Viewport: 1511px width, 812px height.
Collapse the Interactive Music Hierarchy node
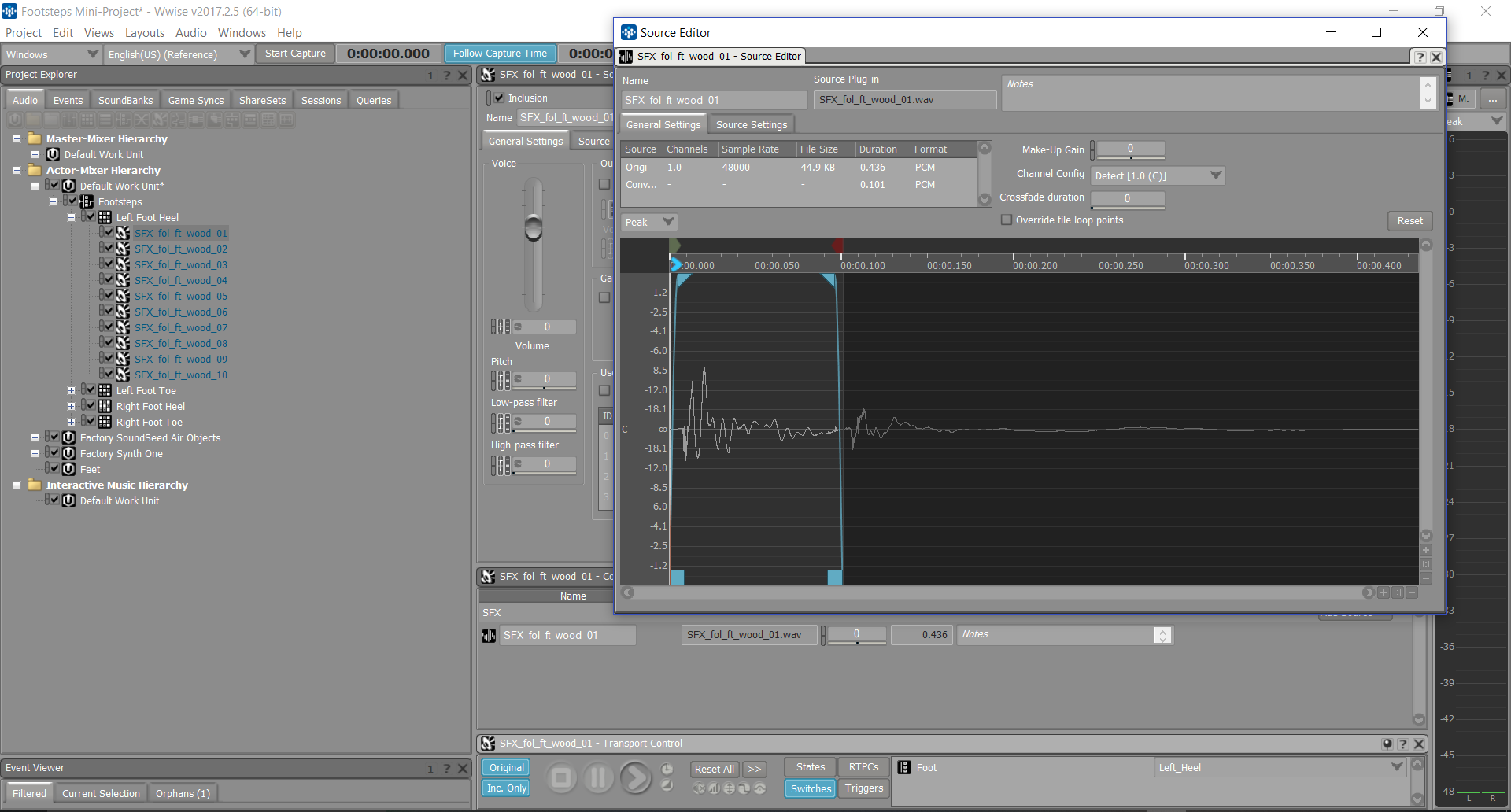pos(17,485)
